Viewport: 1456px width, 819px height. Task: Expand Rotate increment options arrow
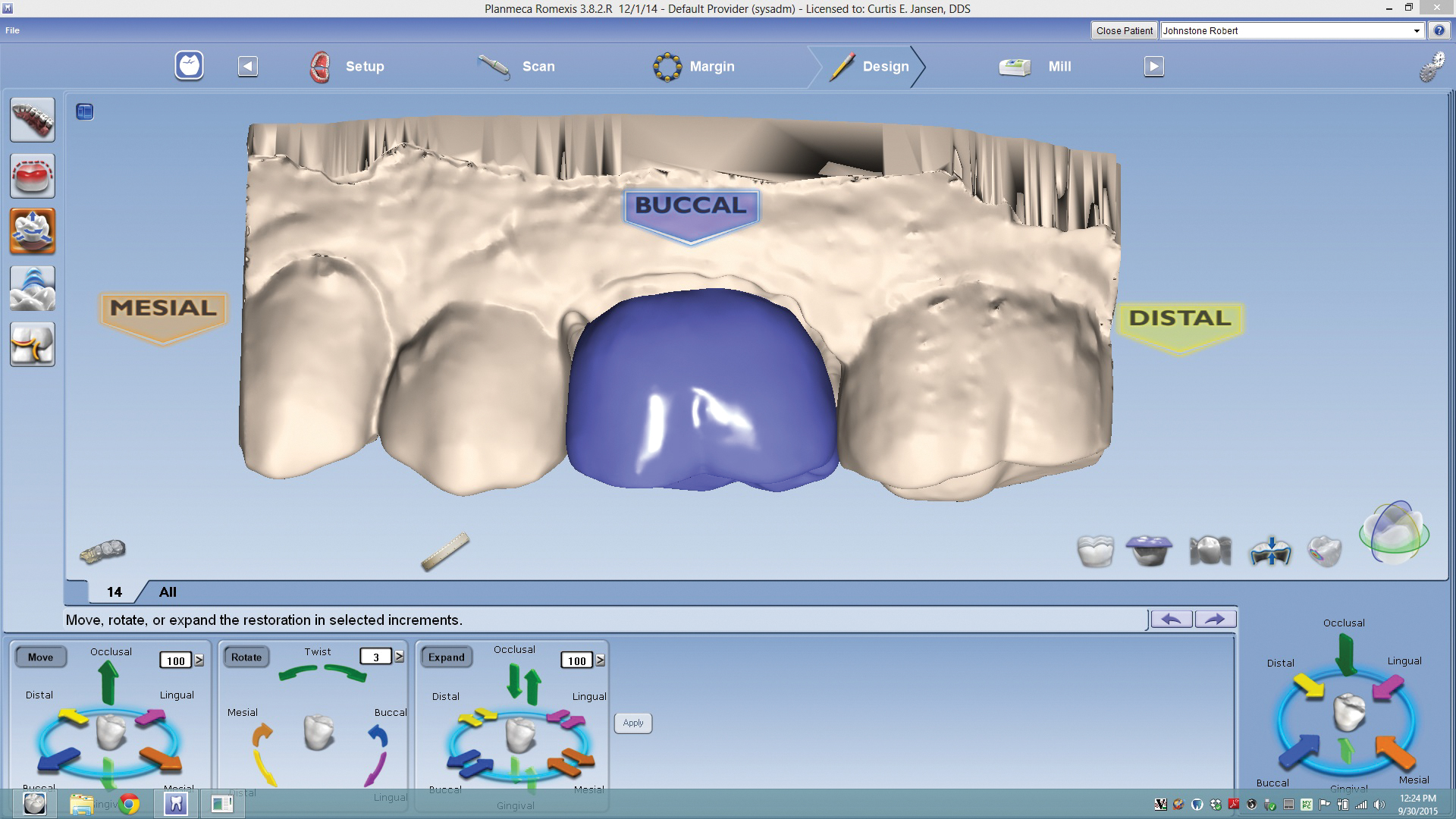(x=400, y=657)
